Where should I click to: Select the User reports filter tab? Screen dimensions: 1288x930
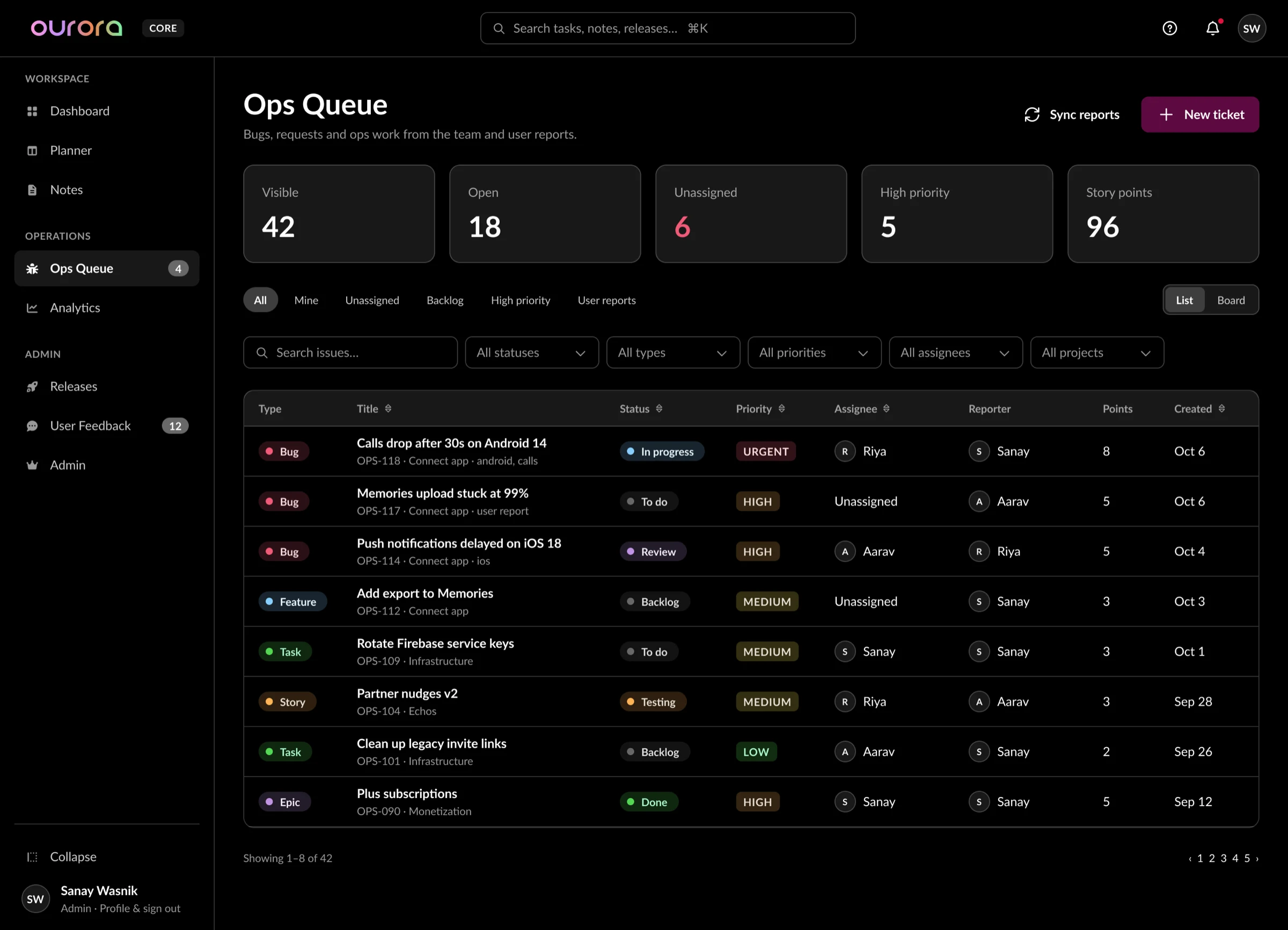(x=606, y=300)
